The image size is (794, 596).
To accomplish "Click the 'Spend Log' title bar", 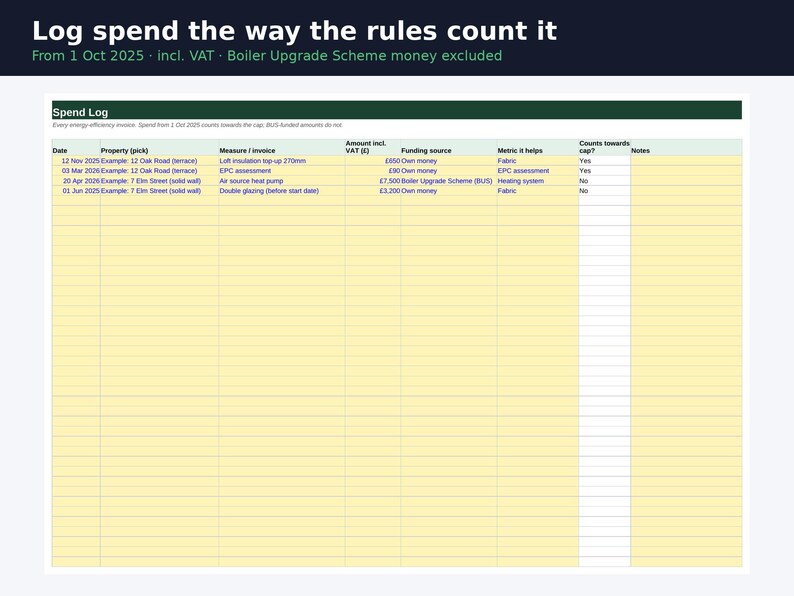I will pos(396,110).
